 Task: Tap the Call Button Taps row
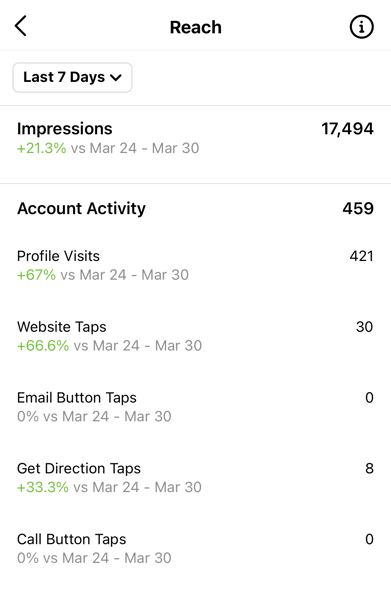(195, 549)
